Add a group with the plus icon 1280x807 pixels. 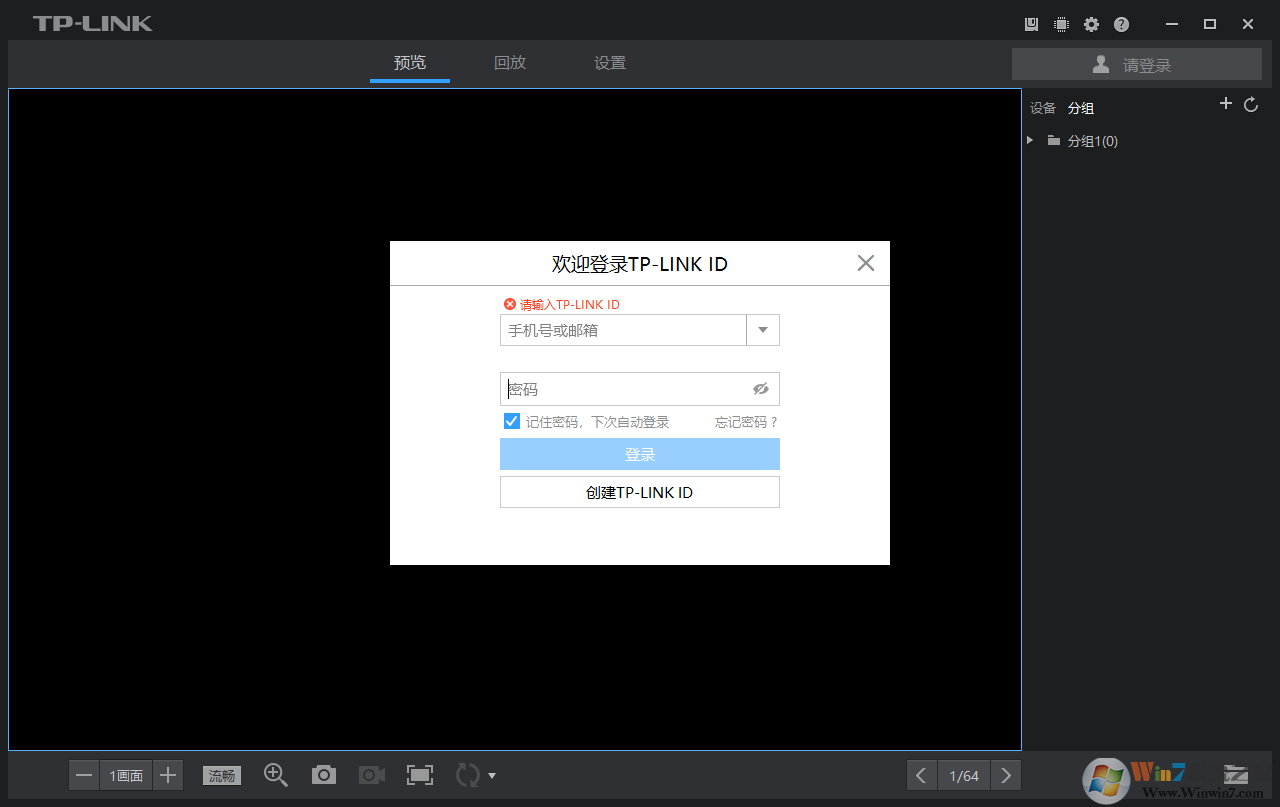tap(1226, 104)
